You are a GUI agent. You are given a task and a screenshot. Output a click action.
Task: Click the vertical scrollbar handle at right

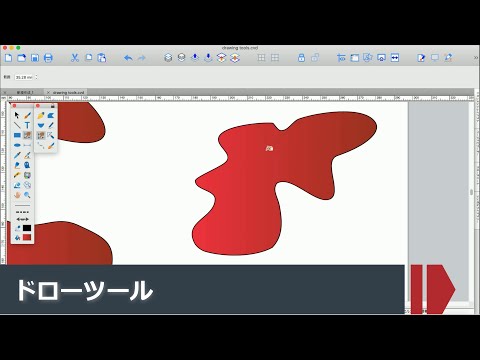click(x=471, y=192)
